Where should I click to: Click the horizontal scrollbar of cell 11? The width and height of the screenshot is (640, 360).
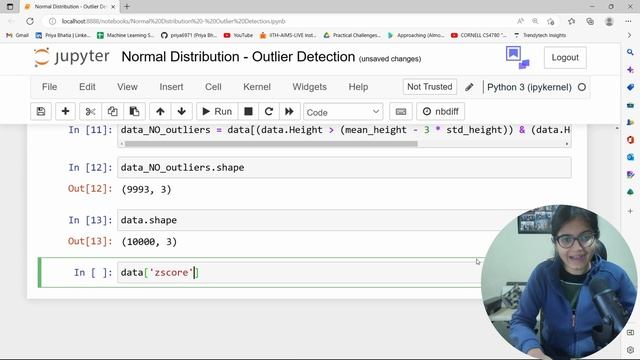click(x=271, y=144)
